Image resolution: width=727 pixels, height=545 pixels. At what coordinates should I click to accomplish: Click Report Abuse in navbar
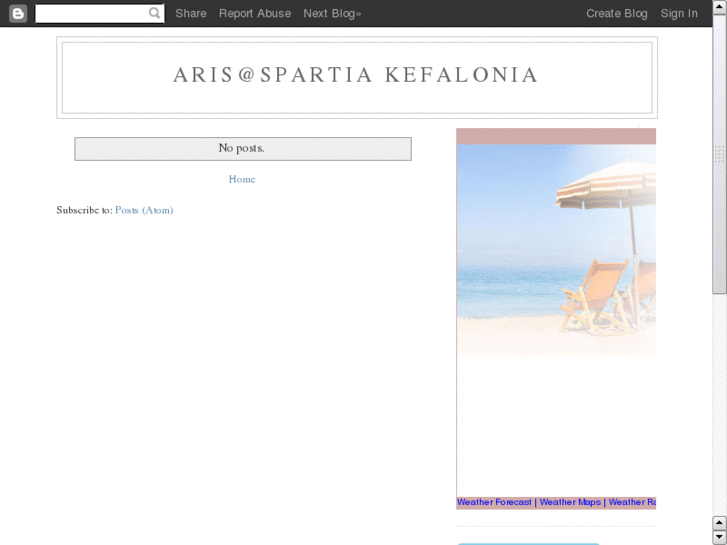[255, 13]
